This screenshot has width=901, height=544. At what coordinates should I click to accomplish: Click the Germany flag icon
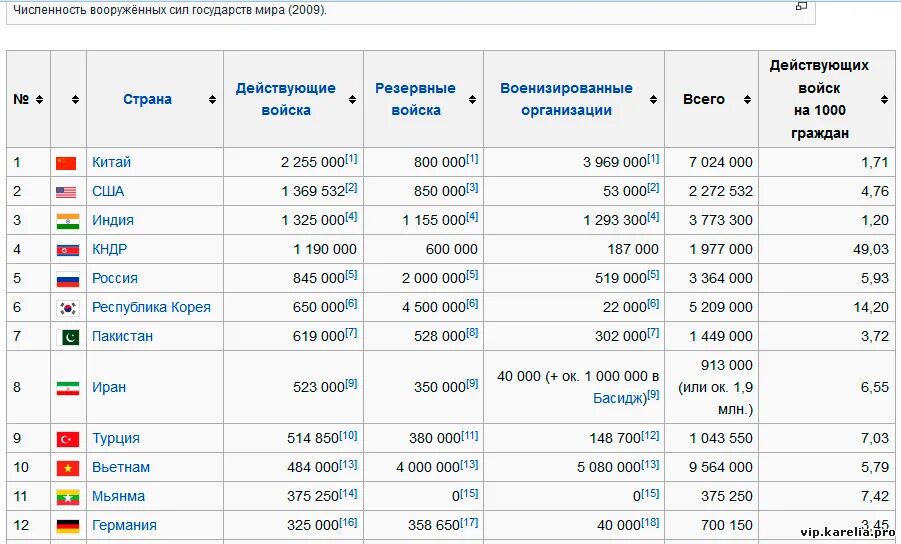(x=68, y=526)
